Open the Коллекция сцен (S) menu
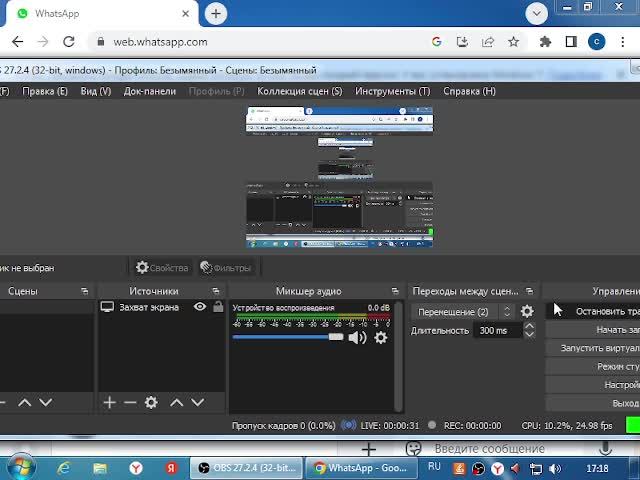 pos(300,91)
